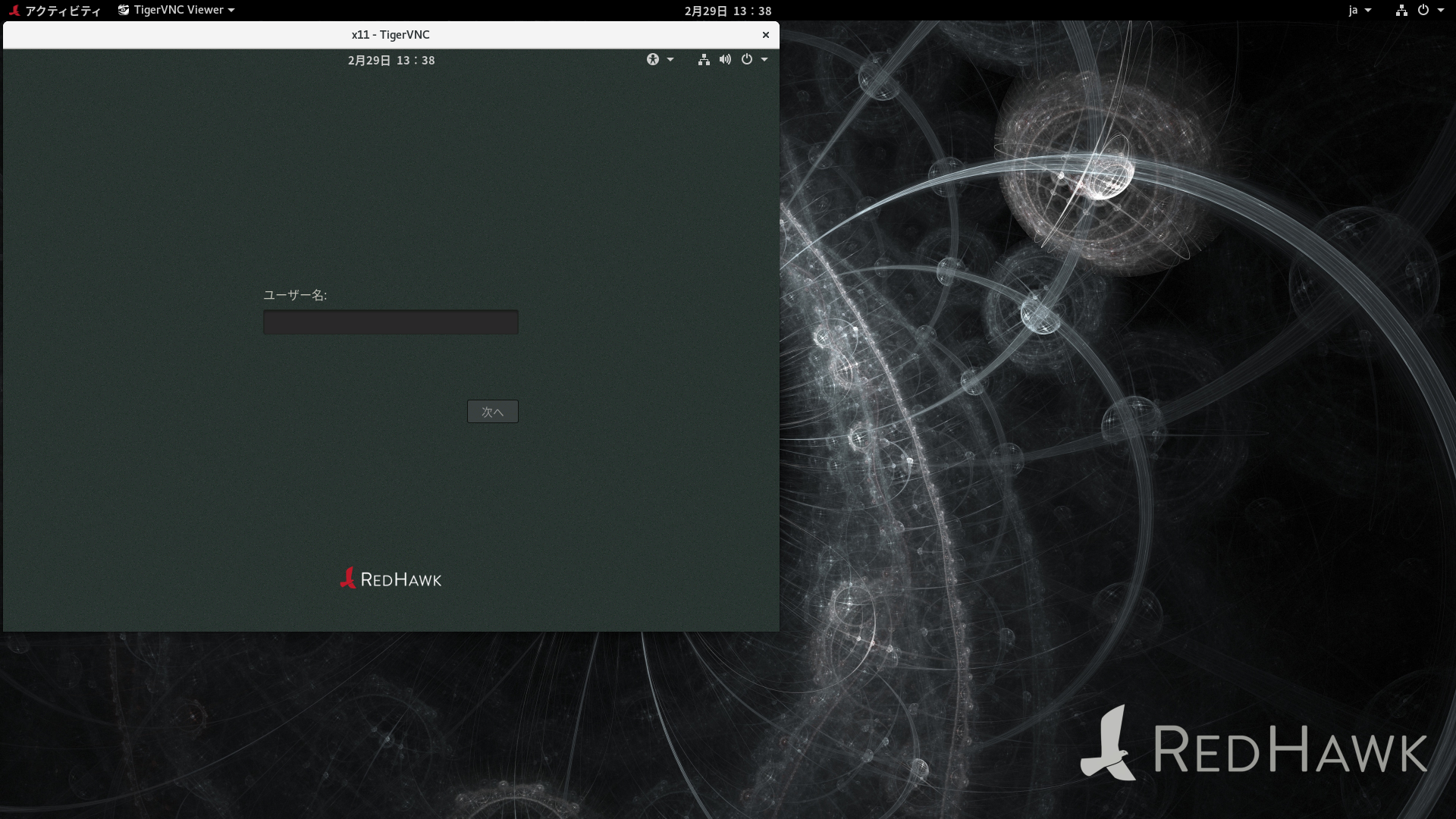Viewport: 1456px width, 819px height.
Task: Click the clock inside VNC session
Action: (x=391, y=61)
